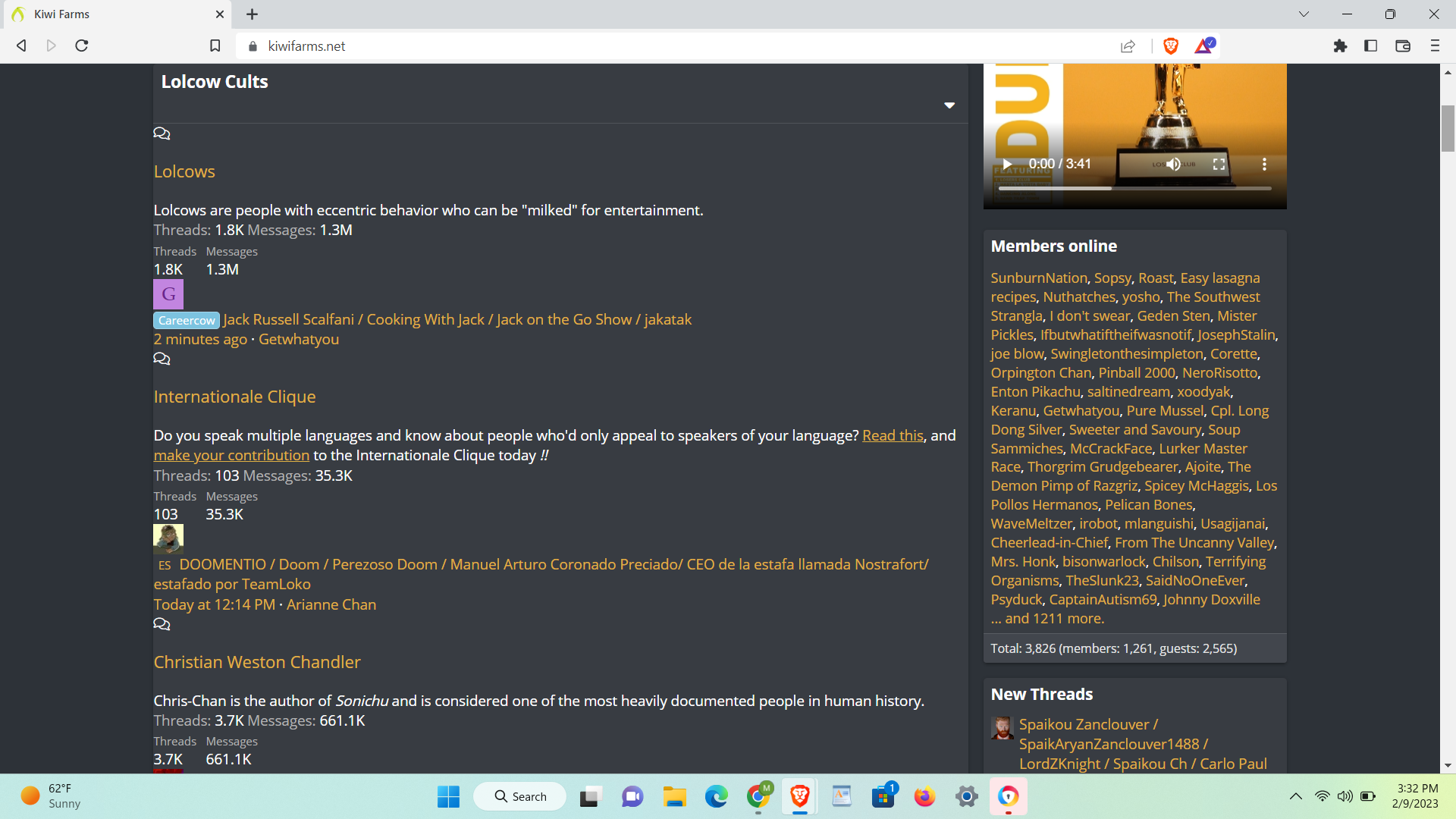Click the Careercow tag label

tap(187, 320)
